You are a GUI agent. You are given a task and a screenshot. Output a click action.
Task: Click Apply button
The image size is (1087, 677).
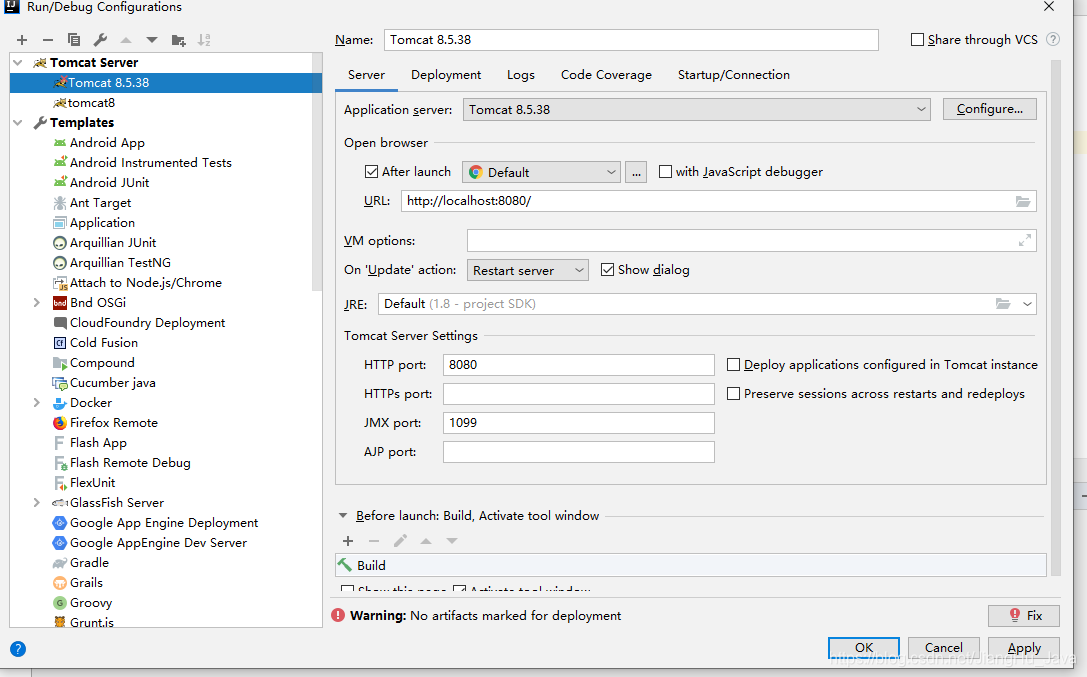(1024, 648)
